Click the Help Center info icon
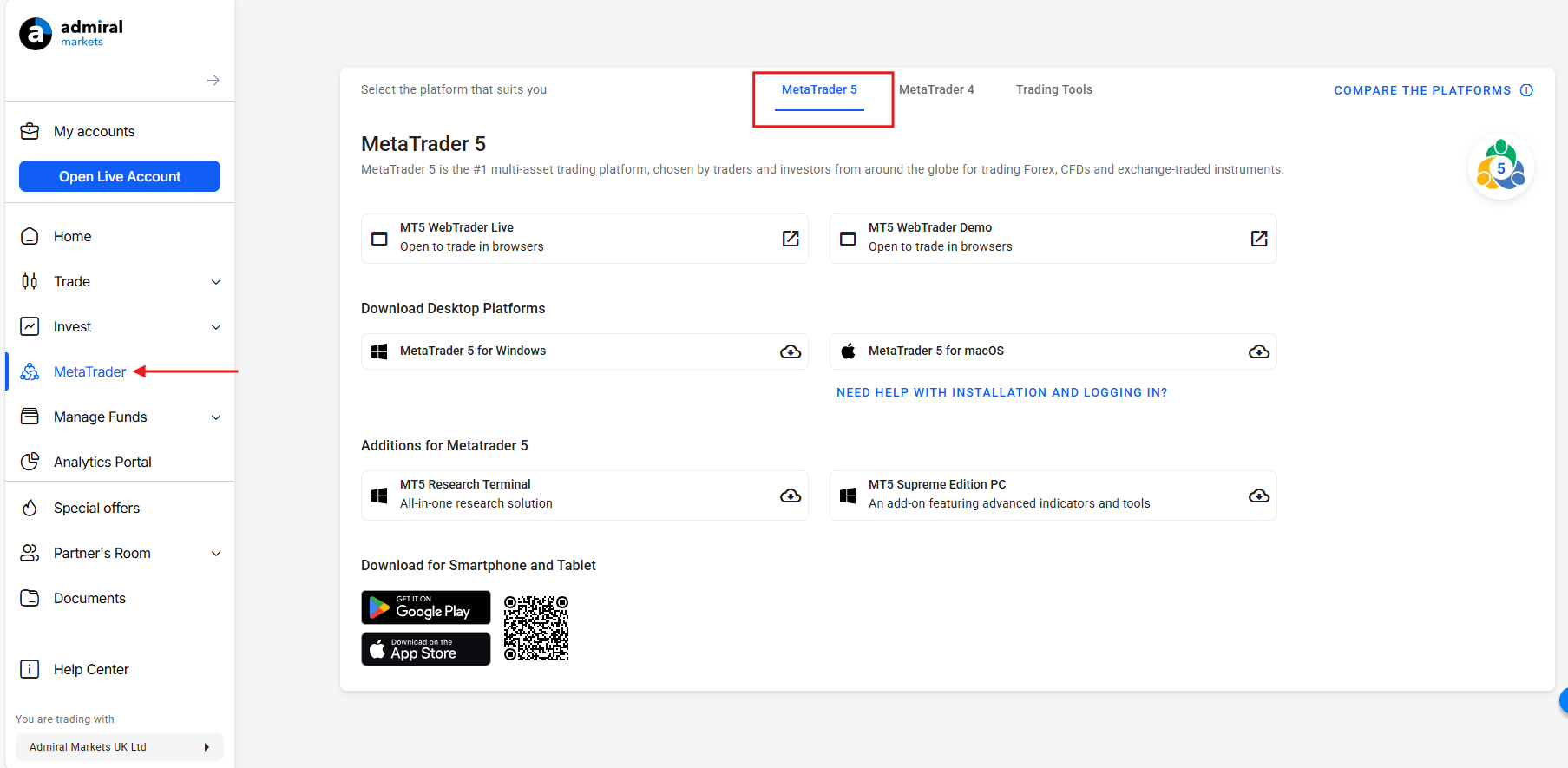1568x768 pixels. [x=30, y=669]
